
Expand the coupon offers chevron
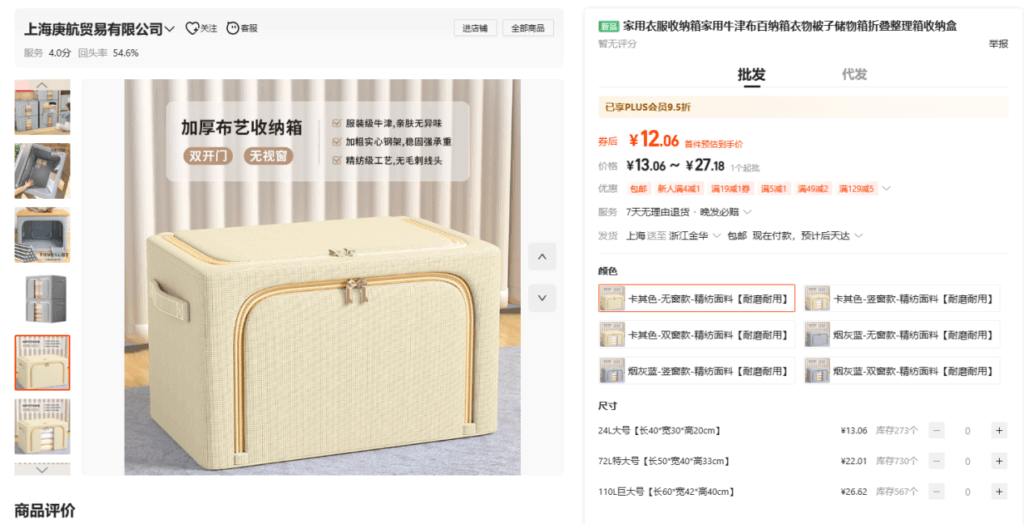click(886, 189)
